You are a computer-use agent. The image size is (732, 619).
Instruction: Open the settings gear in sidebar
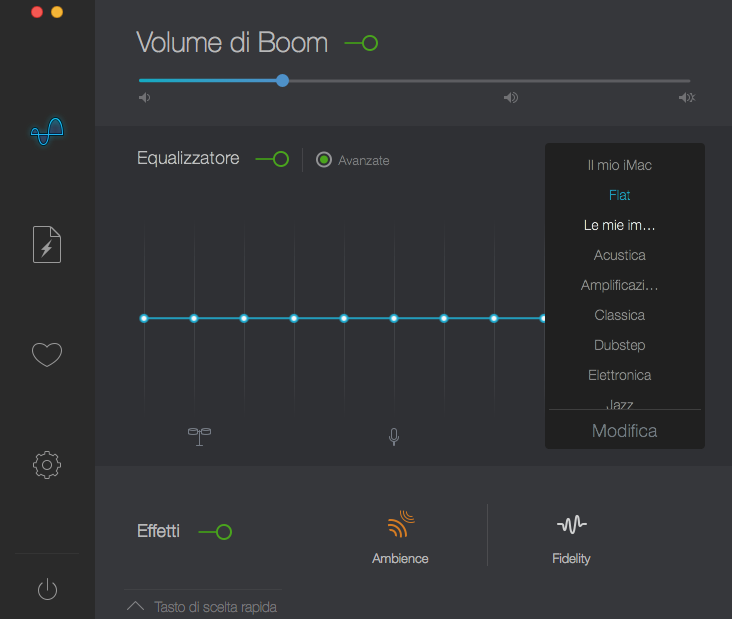[x=47, y=465]
